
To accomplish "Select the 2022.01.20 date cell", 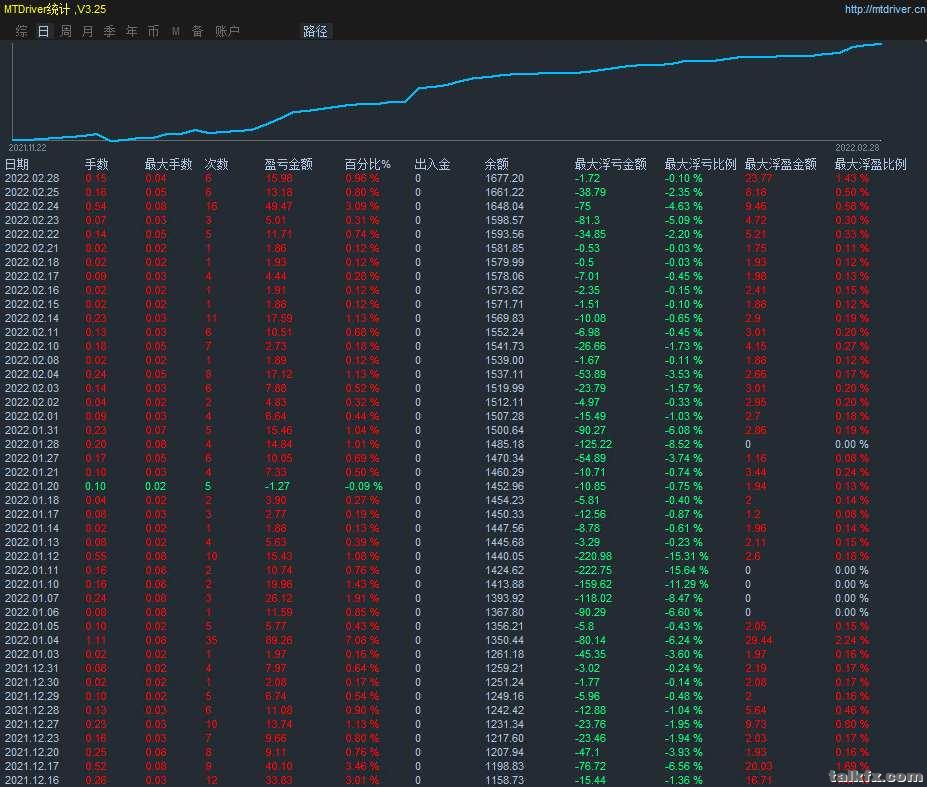I will click(x=32, y=487).
